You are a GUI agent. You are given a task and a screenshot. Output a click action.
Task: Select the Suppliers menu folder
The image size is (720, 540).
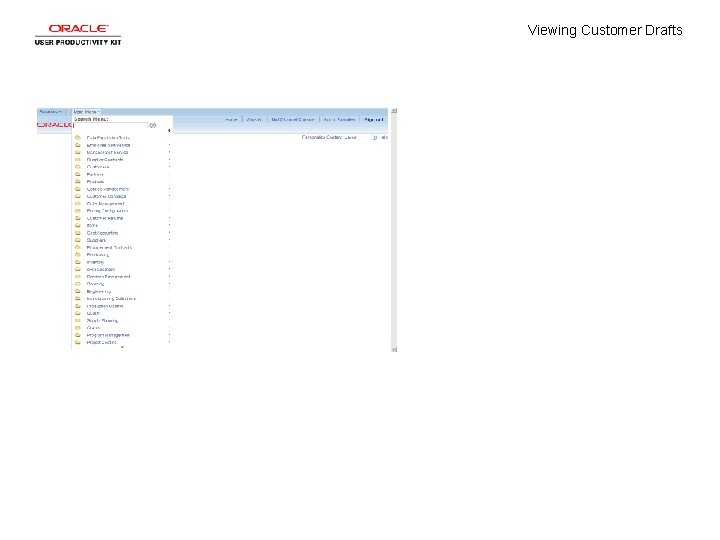pos(96,240)
